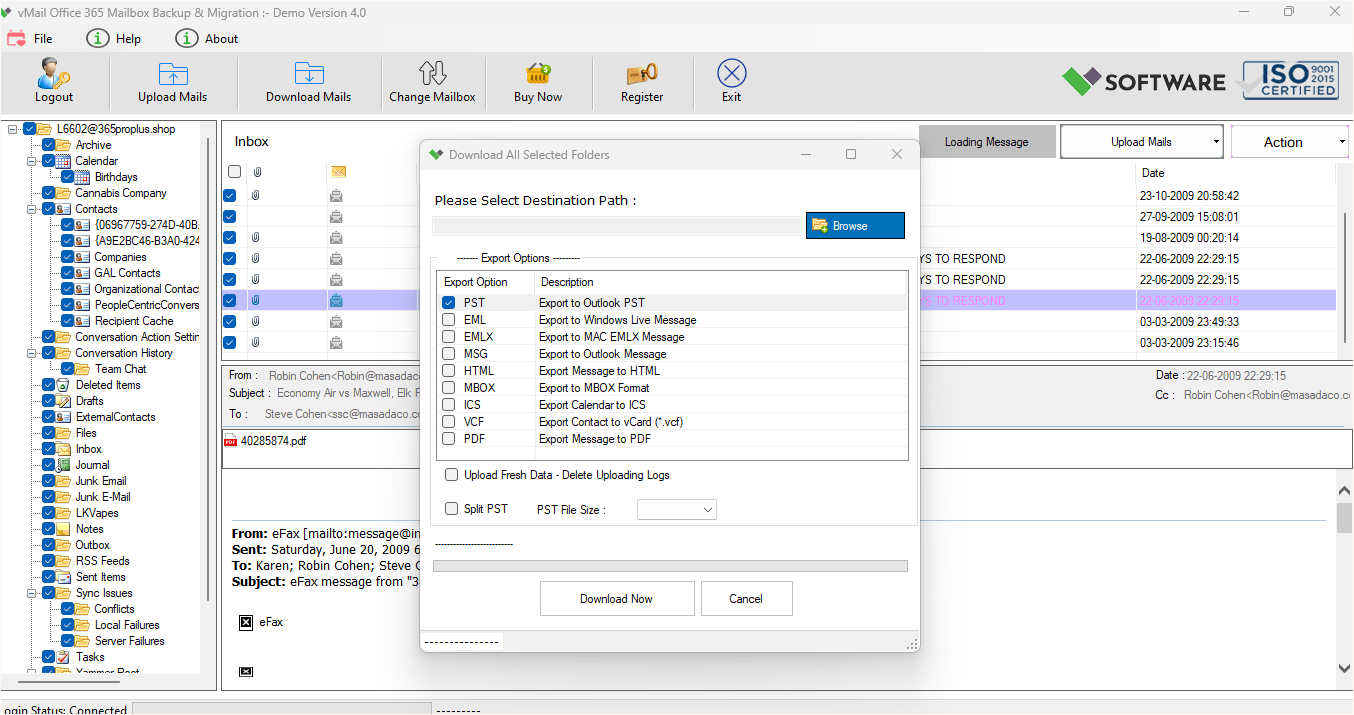Viewport: 1354px width, 715px height.
Task: Click the Download Now button
Action: [617, 599]
